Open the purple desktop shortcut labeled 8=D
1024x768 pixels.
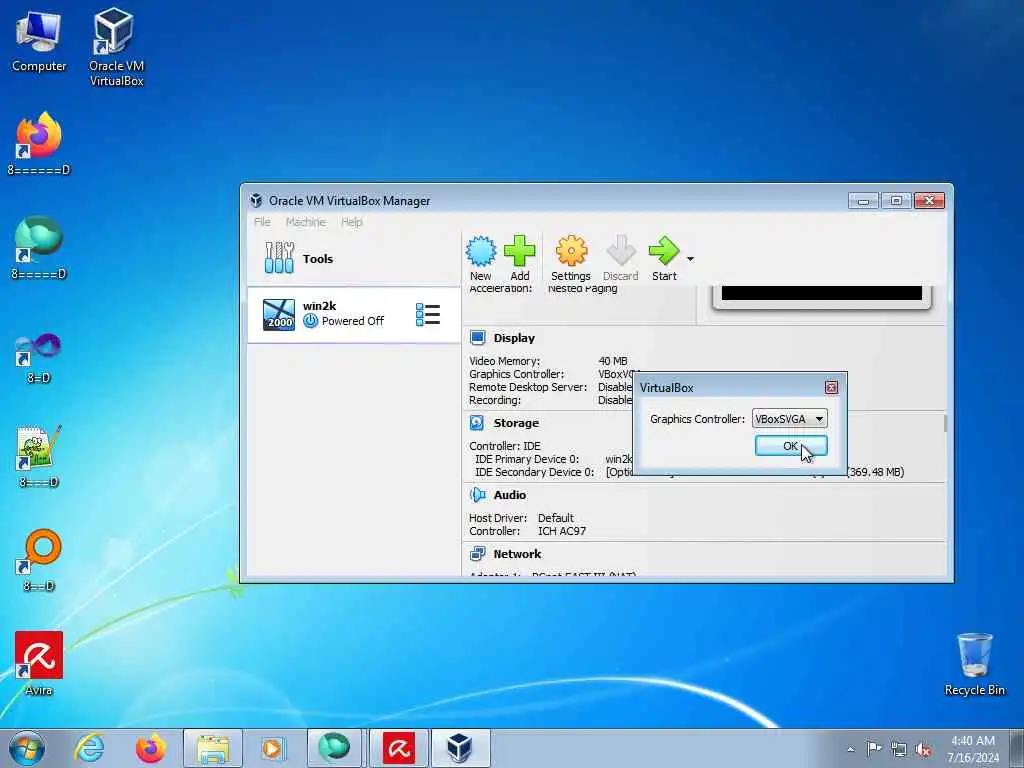(x=39, y=358)
